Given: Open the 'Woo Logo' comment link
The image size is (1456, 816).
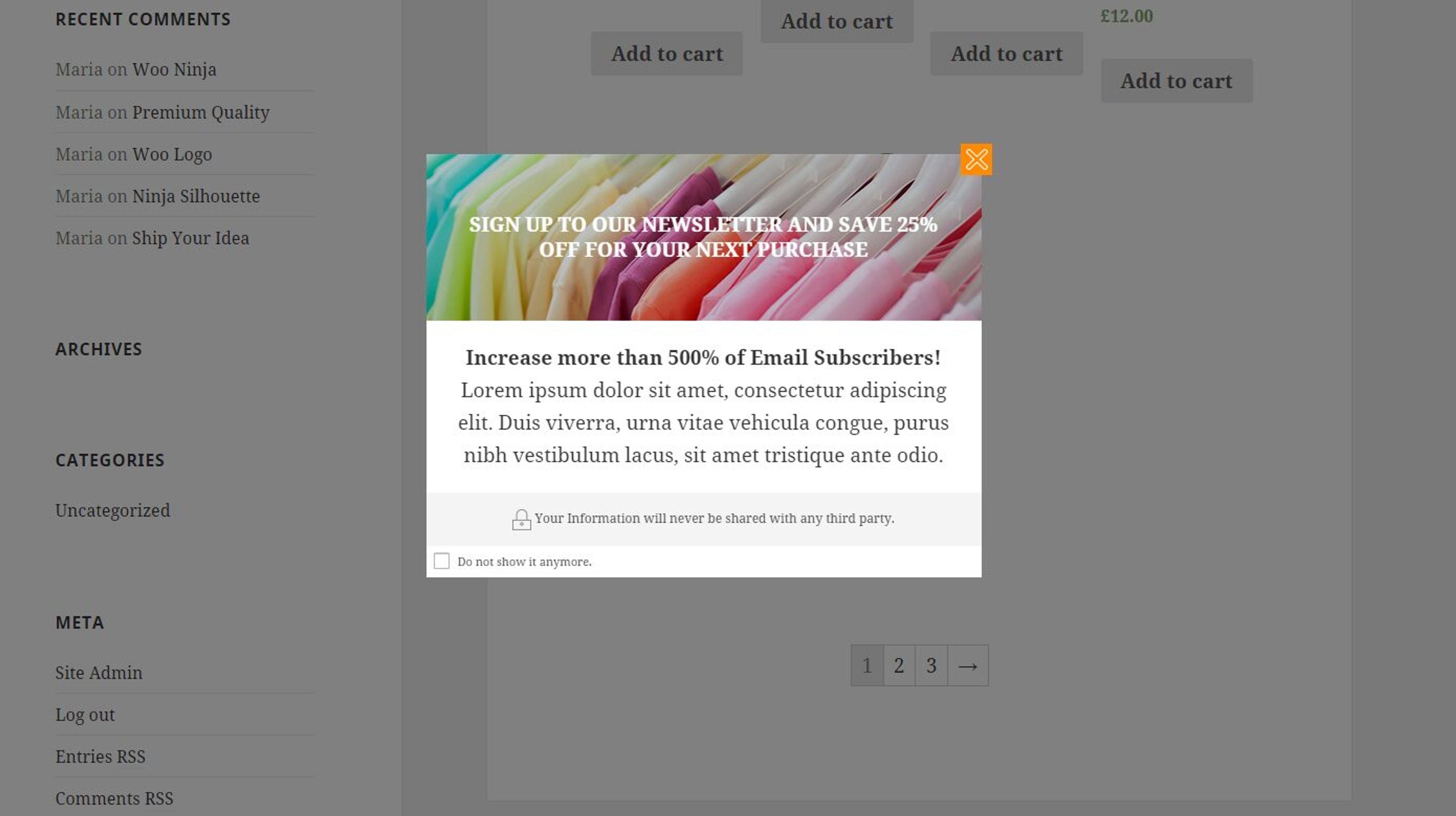Looking at the screenshot, I should tap(172, 154).
